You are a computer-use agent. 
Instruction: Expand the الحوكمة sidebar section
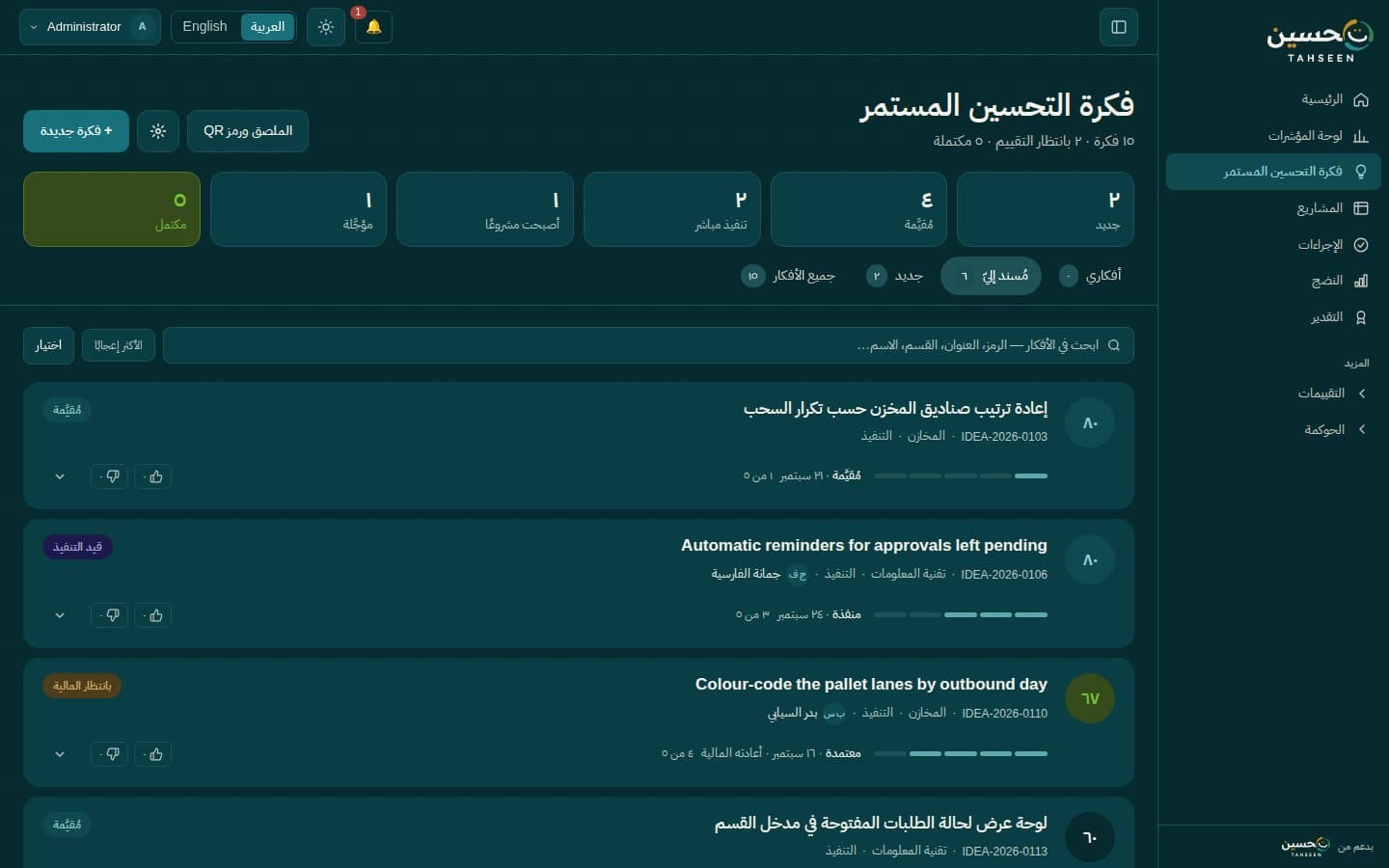point(1273,430)
